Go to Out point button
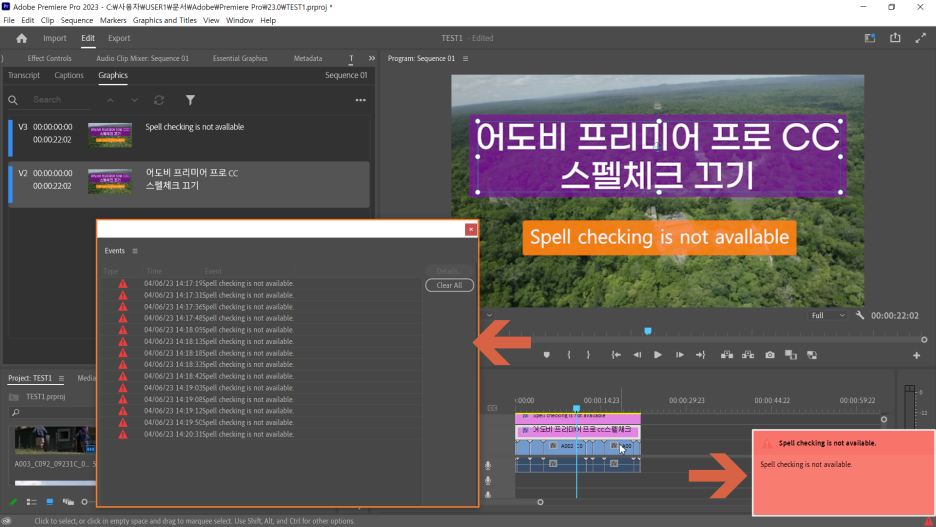Viewport: 936px width, 527px height. click(700, 355)
